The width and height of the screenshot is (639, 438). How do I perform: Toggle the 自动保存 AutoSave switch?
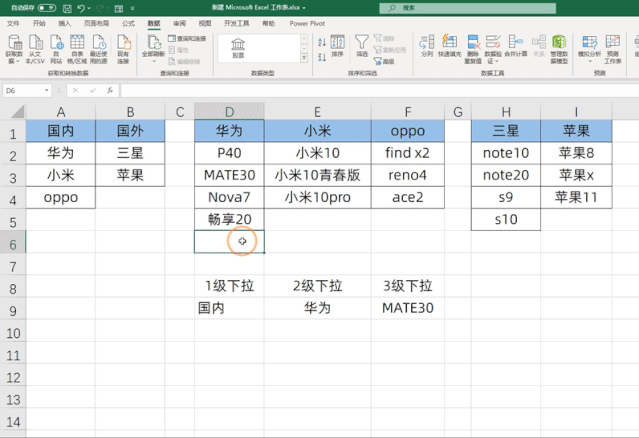point(46,8)
